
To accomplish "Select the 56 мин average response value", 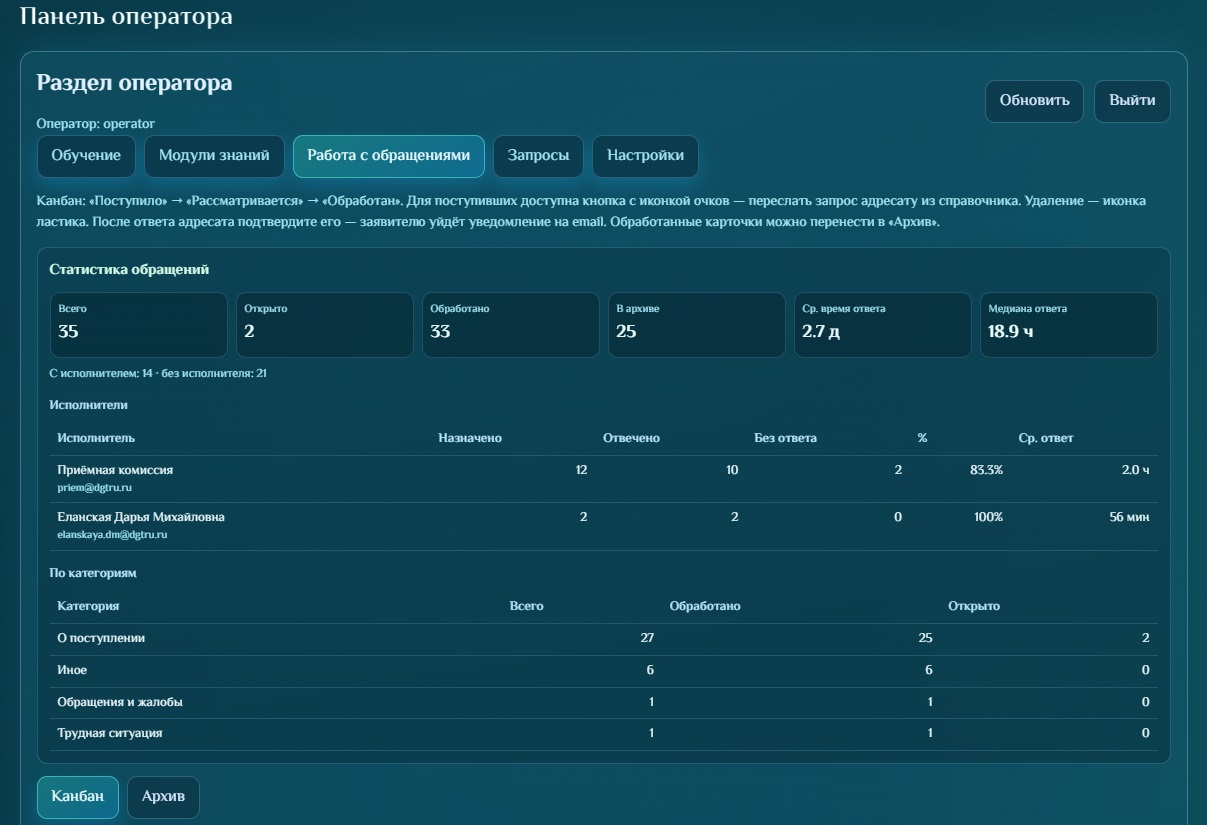I will pyautogui.click(x=1130, y=517).
